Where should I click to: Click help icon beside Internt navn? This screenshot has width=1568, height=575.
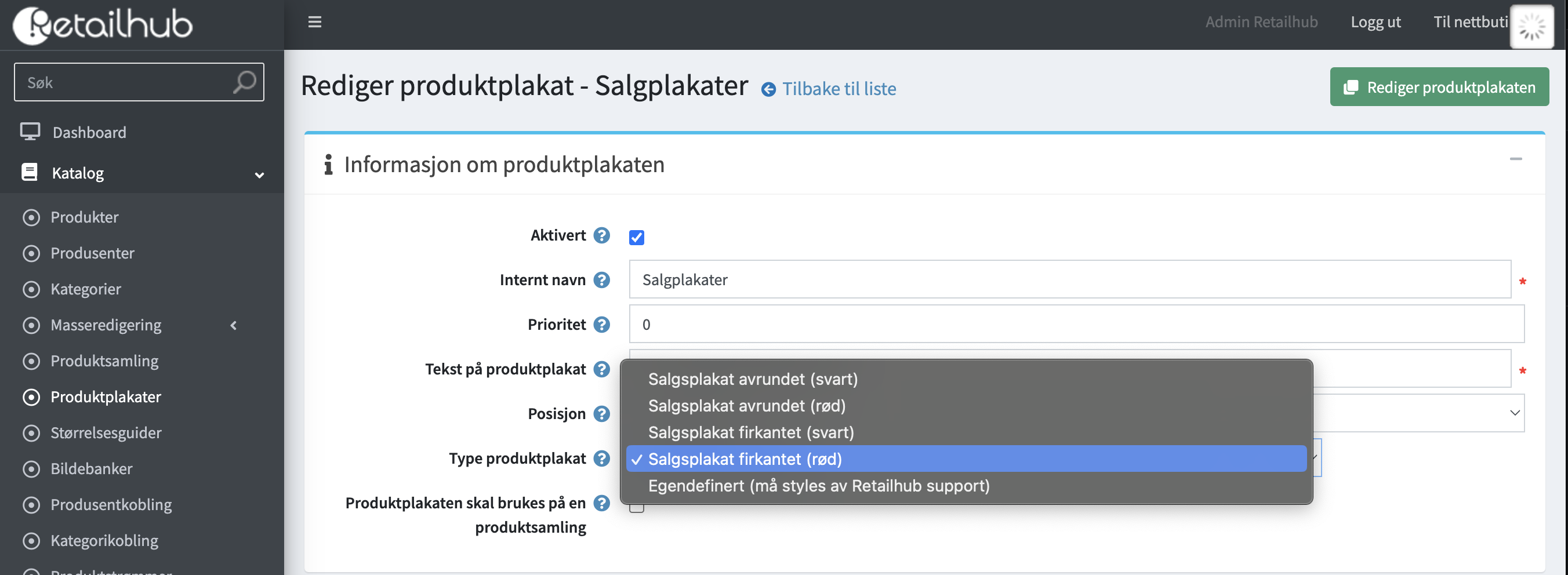601,280
